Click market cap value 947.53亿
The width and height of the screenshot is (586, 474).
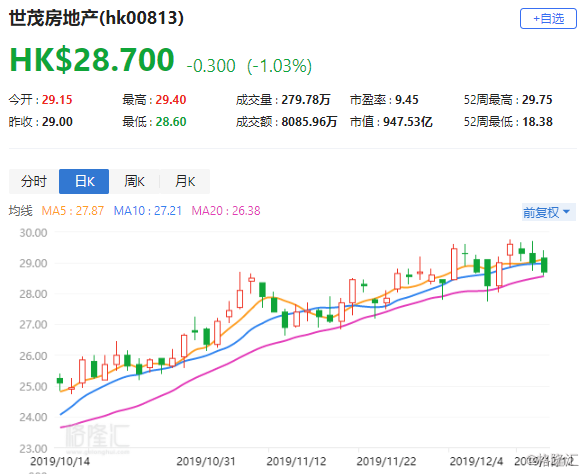pos(408,122)
